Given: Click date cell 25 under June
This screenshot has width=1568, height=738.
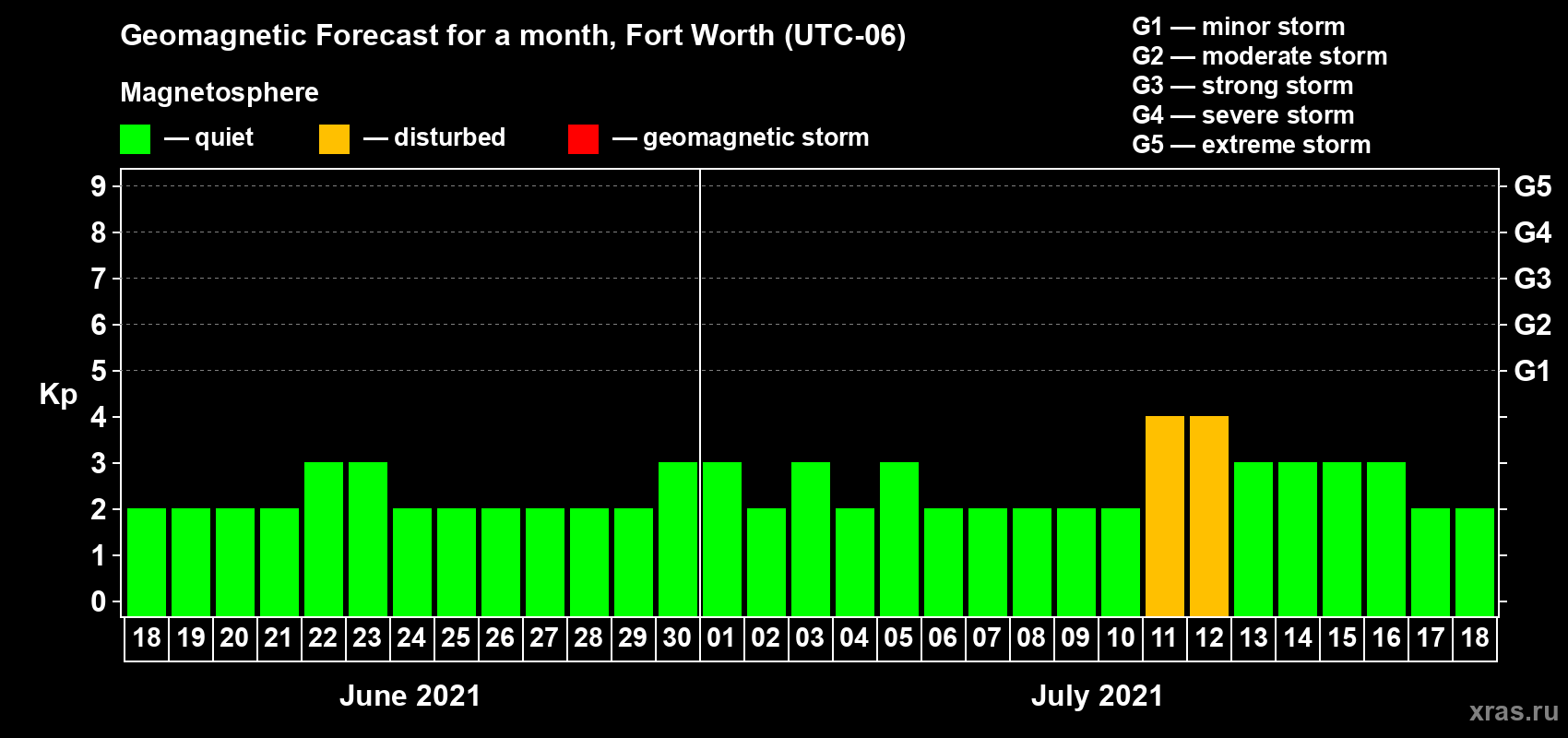Looking at the screenshot, I should pos(457,638).
